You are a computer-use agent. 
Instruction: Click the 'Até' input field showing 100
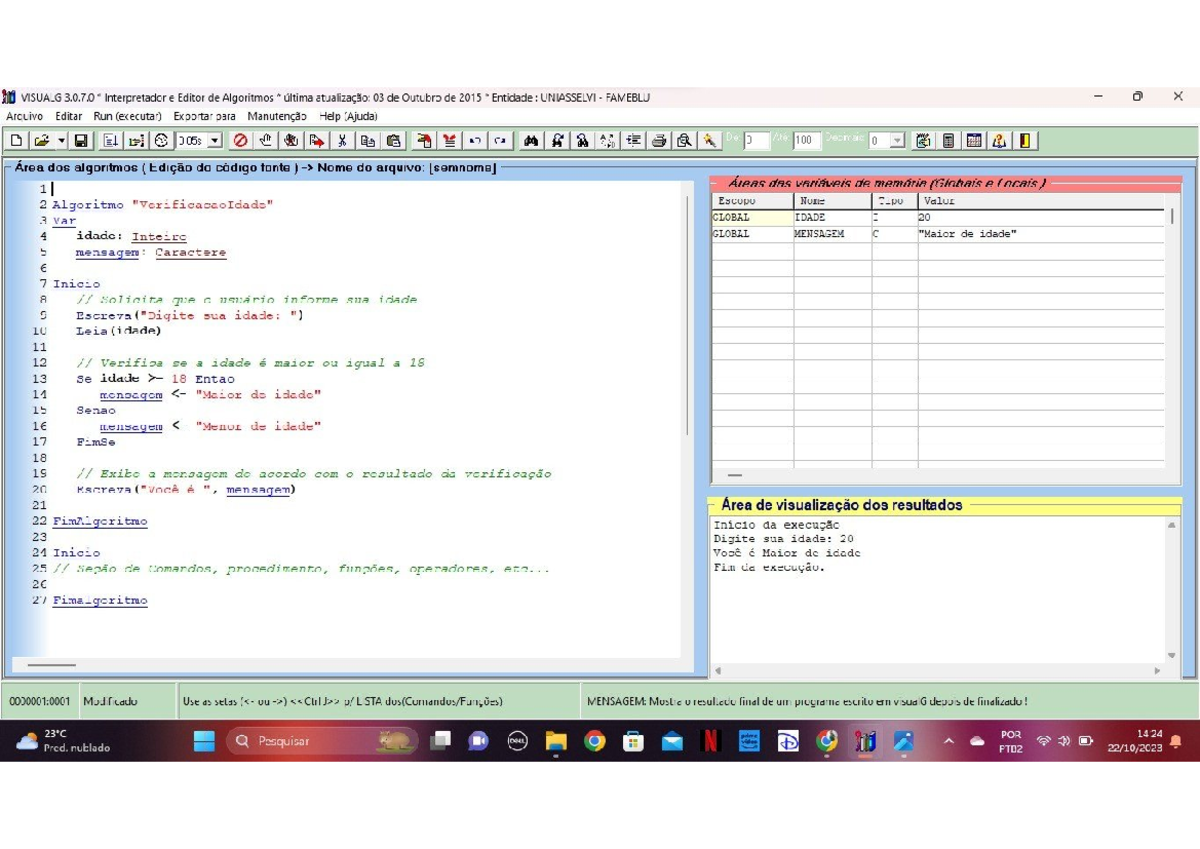[807, 141]
